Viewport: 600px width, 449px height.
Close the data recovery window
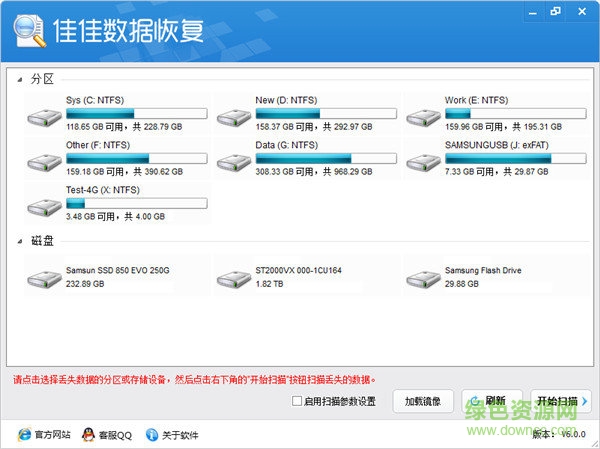[582, 11]
